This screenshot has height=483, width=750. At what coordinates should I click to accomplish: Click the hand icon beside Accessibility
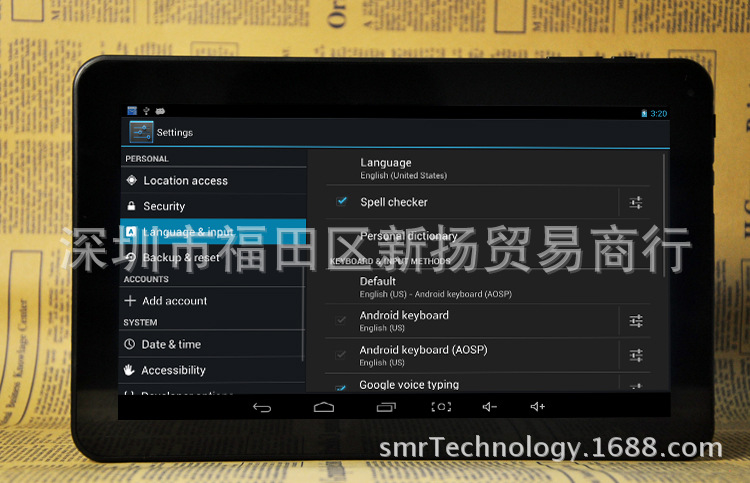coord(129,370)
